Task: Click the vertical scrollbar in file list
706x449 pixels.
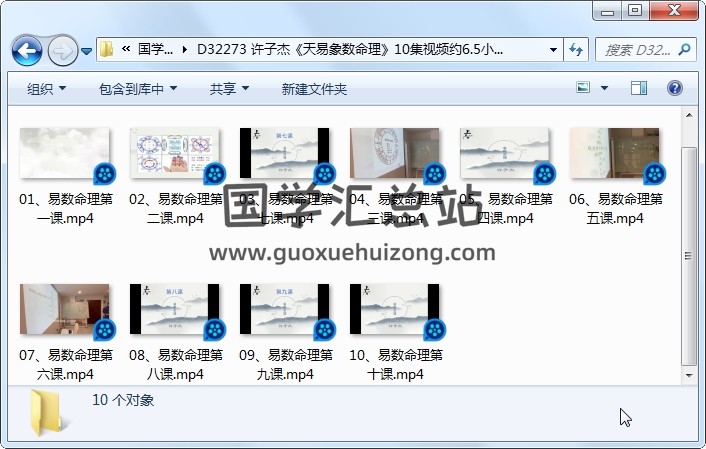Action: (x=688, y=250)
